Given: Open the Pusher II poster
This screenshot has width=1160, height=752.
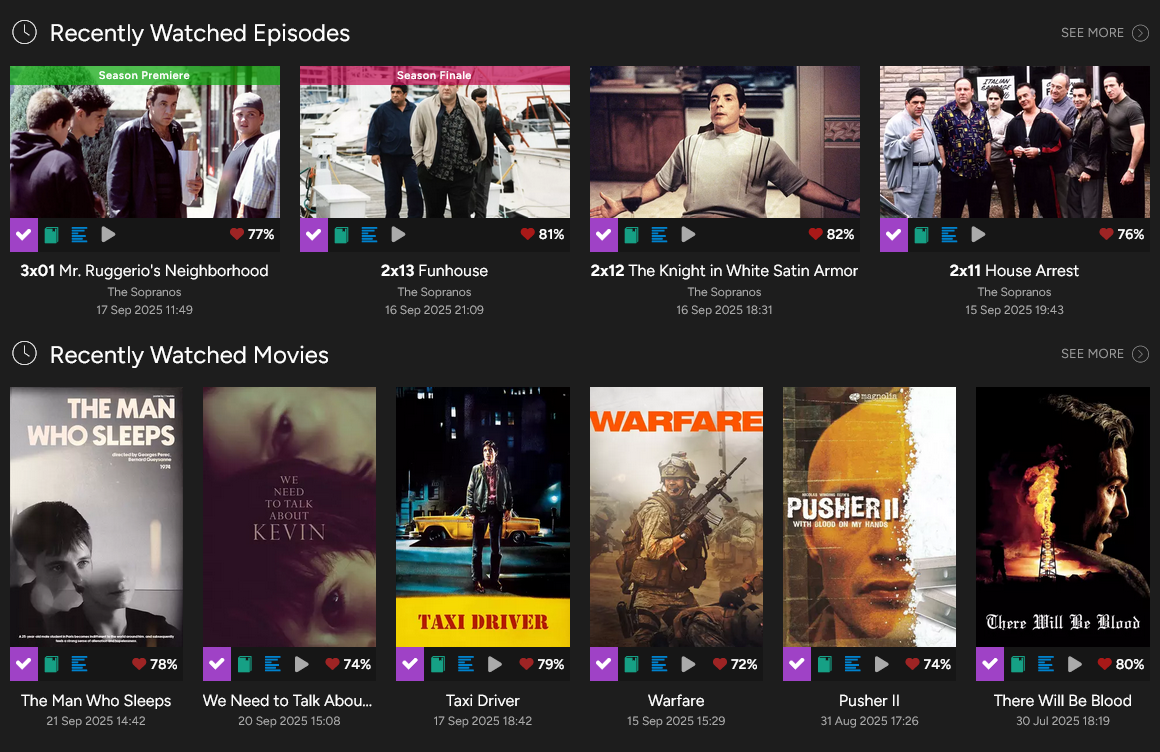Looking at the screenshot, I should click(869, 517).
